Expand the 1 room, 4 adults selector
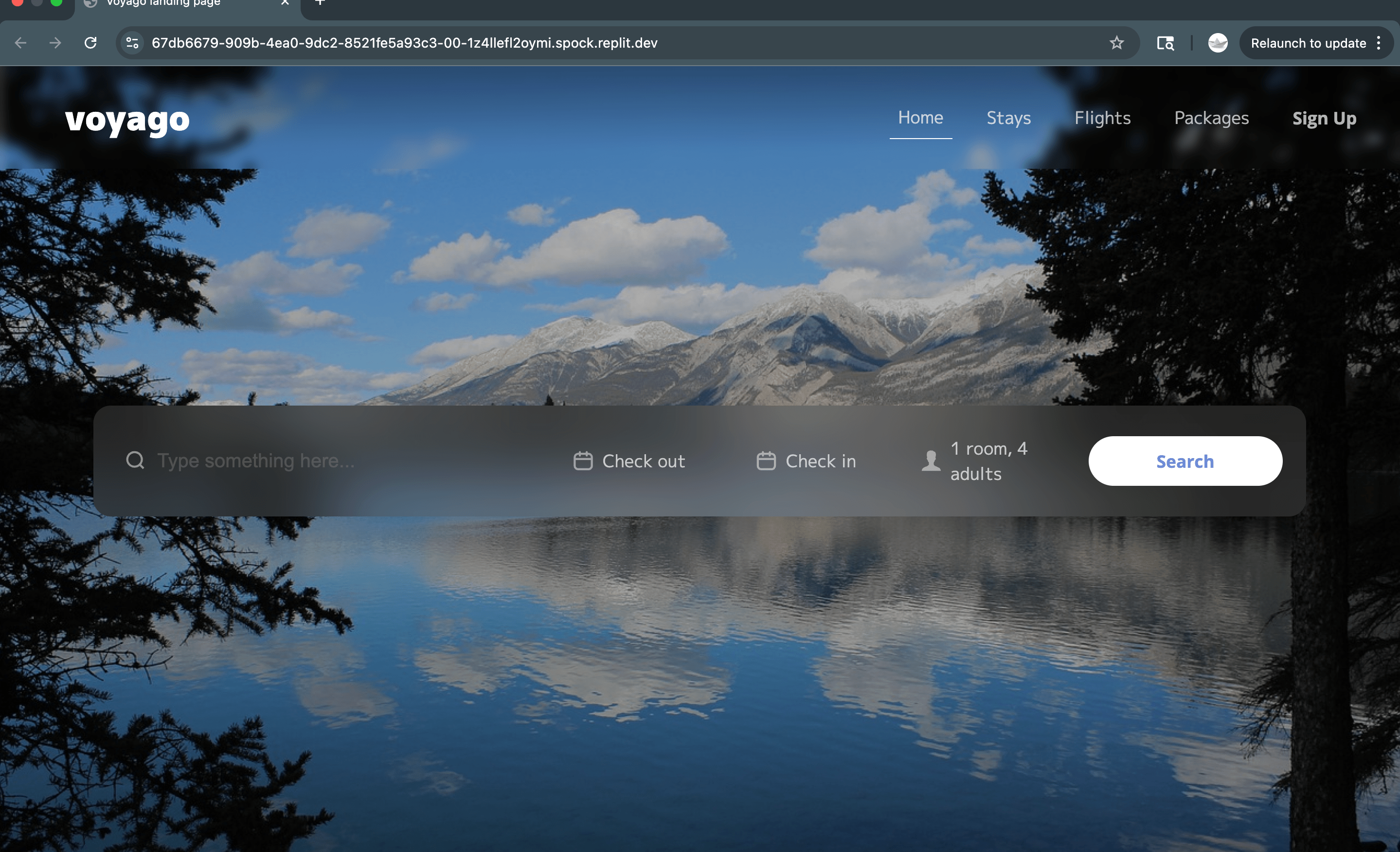 tap(988, 461)
